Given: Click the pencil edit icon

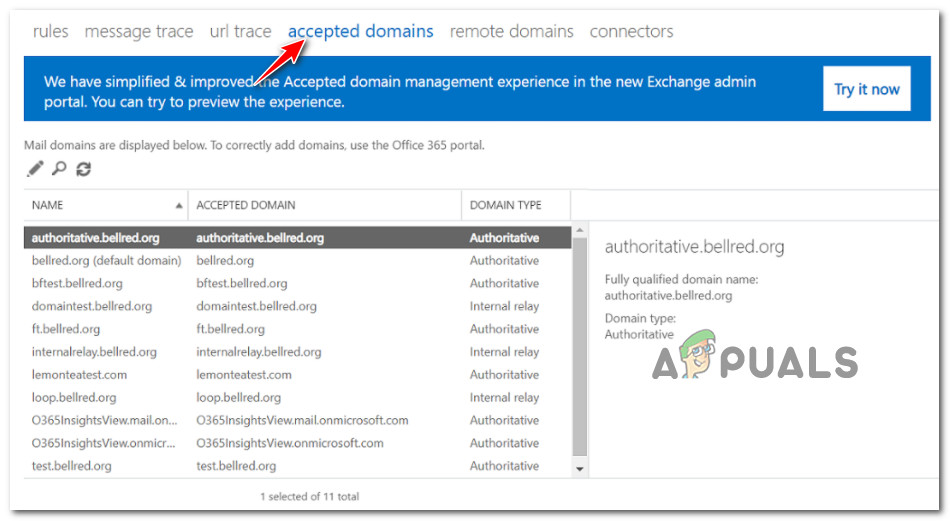Looking at the screenshot, I should coord(35,169).
